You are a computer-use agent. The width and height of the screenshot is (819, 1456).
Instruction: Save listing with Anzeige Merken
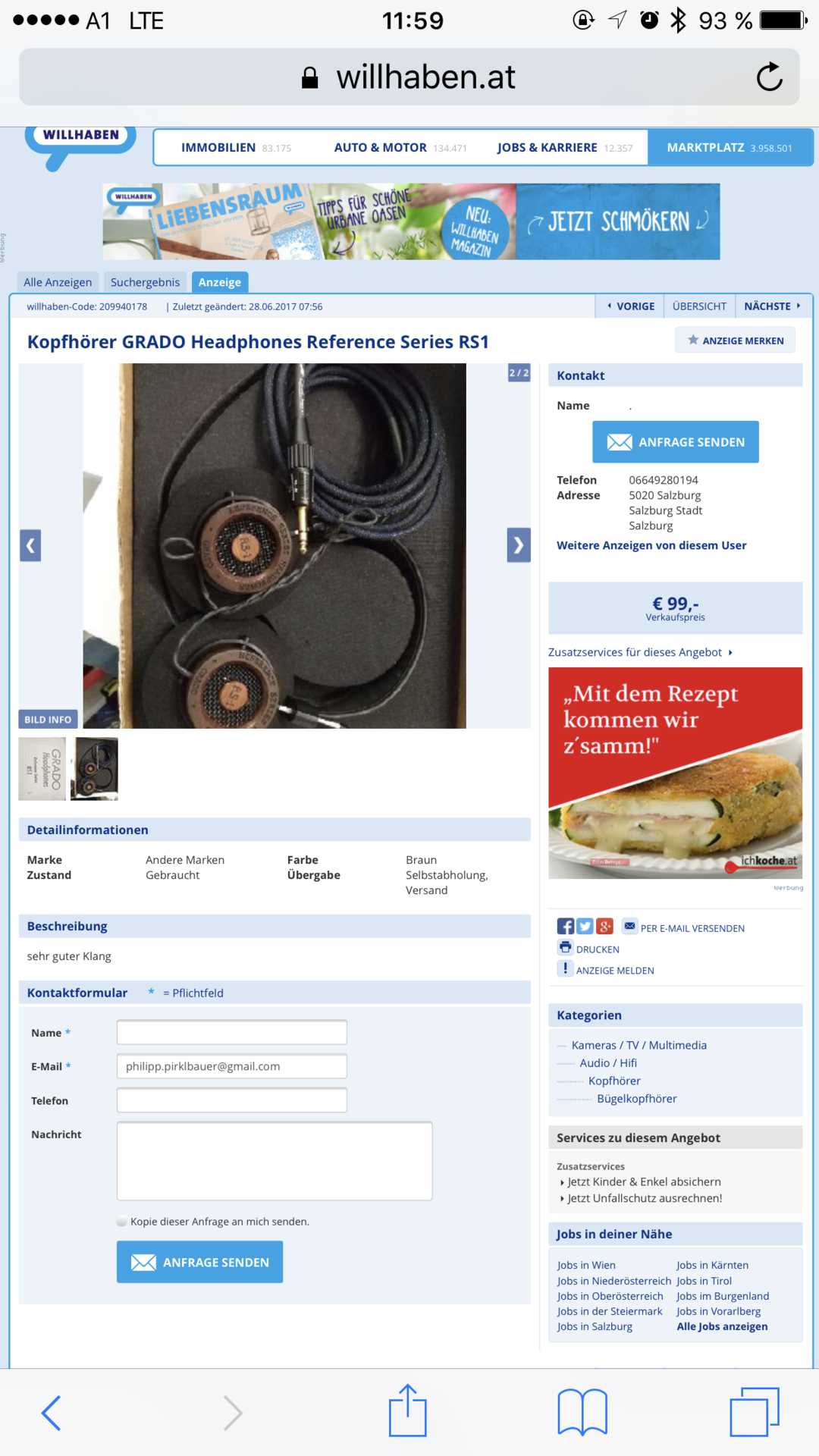735,340
